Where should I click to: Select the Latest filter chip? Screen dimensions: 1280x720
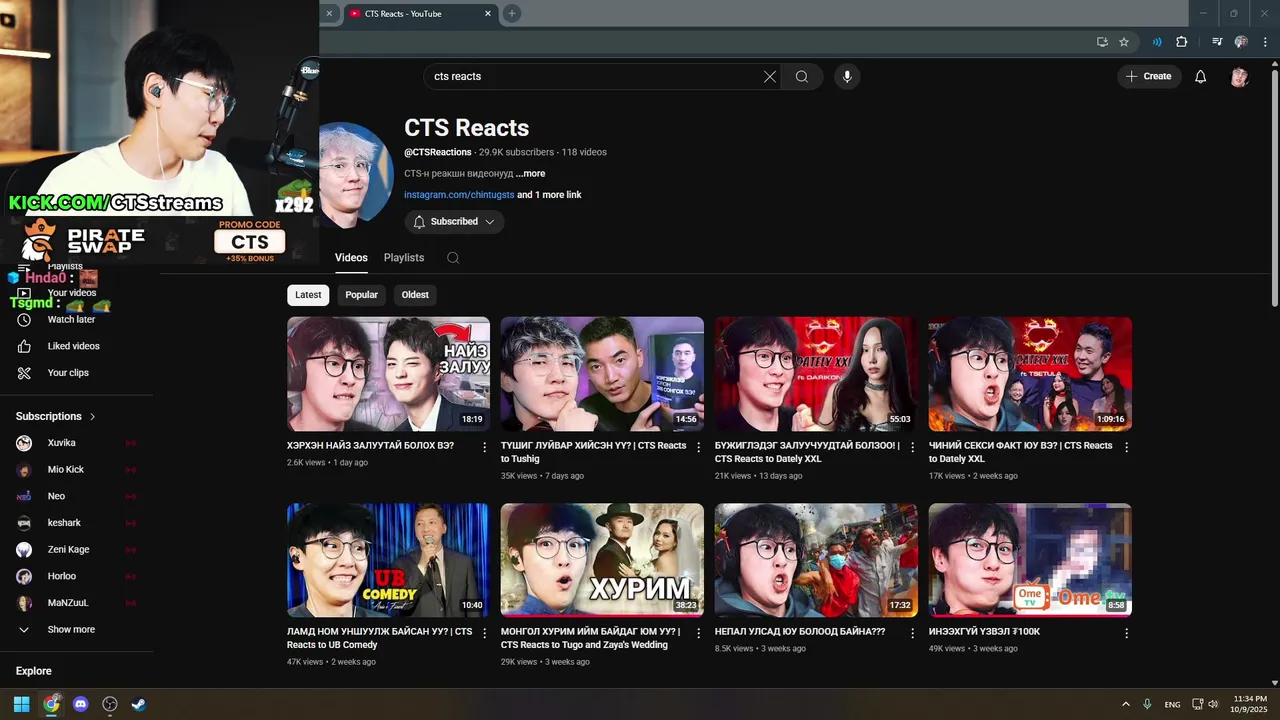[308, 295]
